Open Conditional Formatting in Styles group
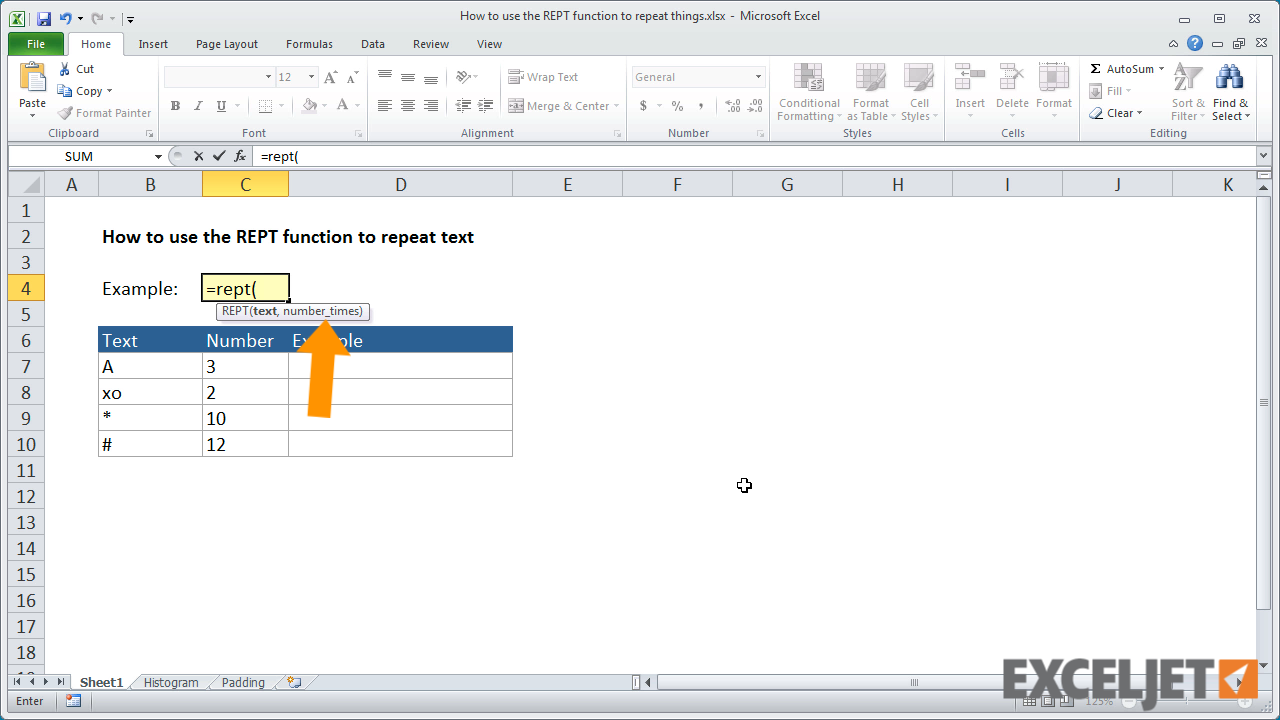This screenshot has width=1280, height=720. 809,92
